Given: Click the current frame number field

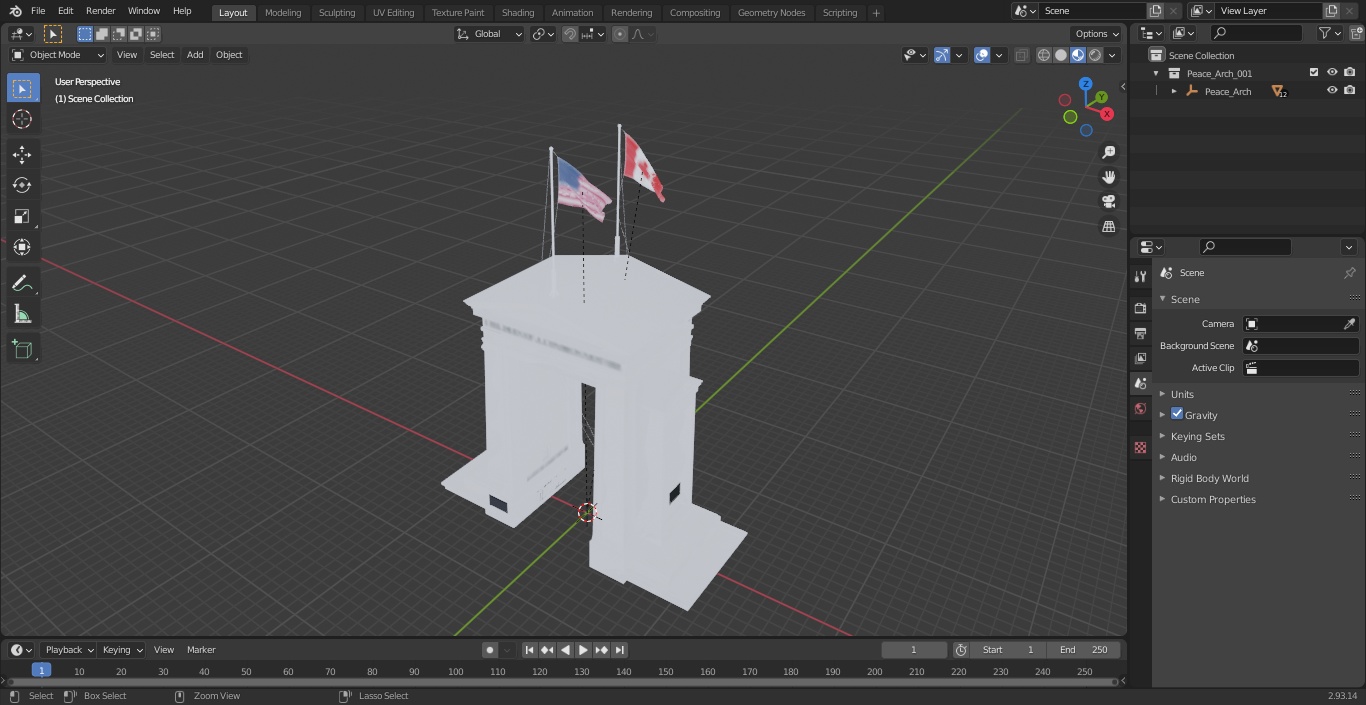Looking at the screenshot, I should pyautogui.click(x=913, y=650).
